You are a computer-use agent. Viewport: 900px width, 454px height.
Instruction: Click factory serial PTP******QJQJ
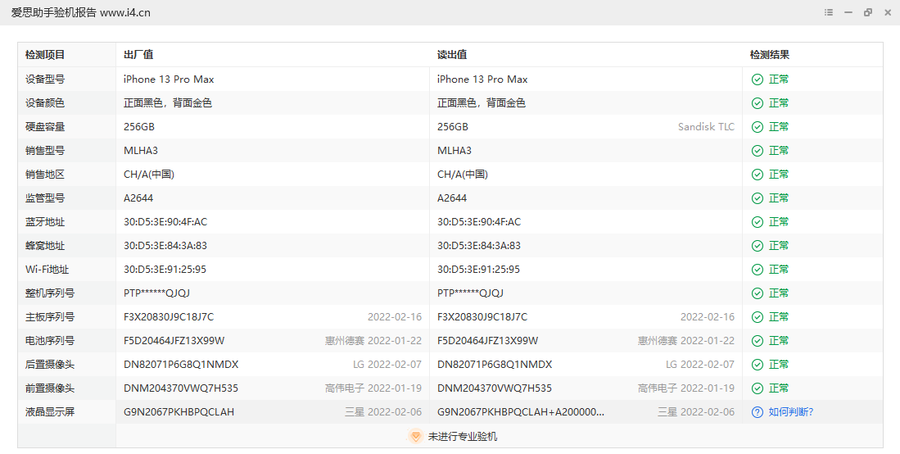157,293
